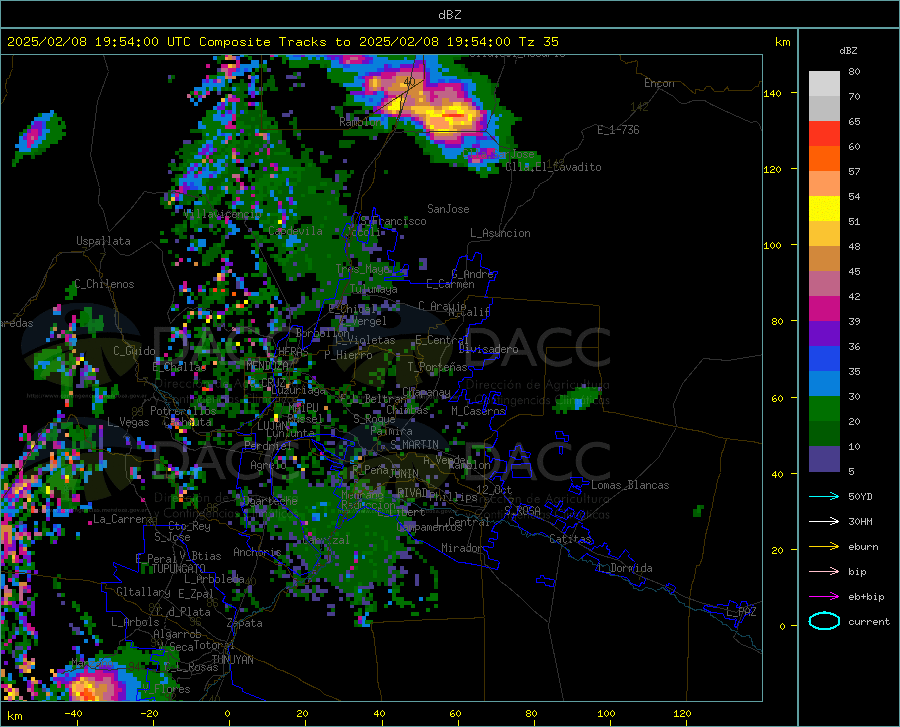Click the 'Uspallata' map label
Image resolution: width=900 pixels, height=727 pixels.
click(x=103, y=241)
